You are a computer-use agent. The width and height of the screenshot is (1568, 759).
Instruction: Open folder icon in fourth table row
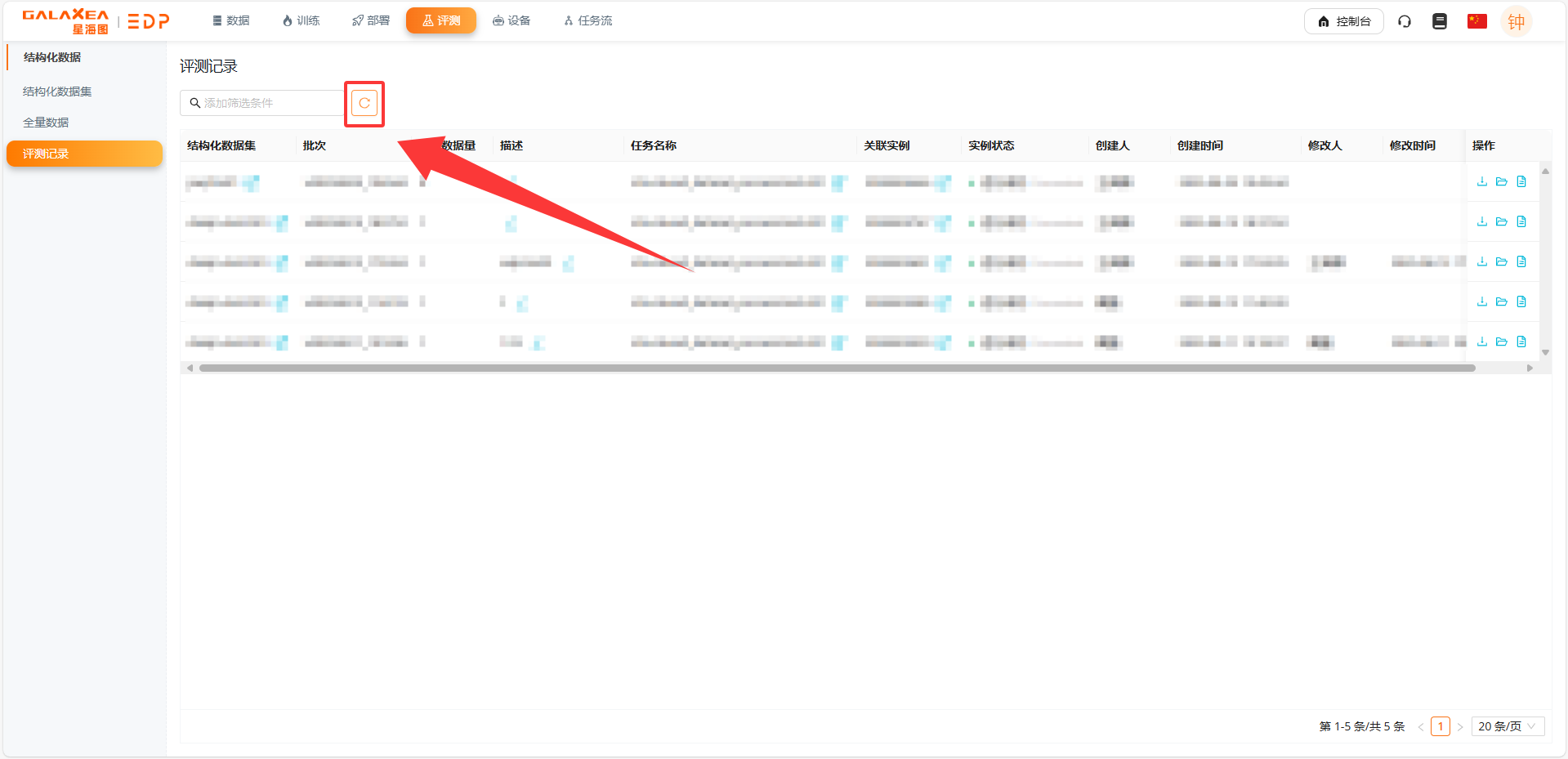pos(1501,301)
